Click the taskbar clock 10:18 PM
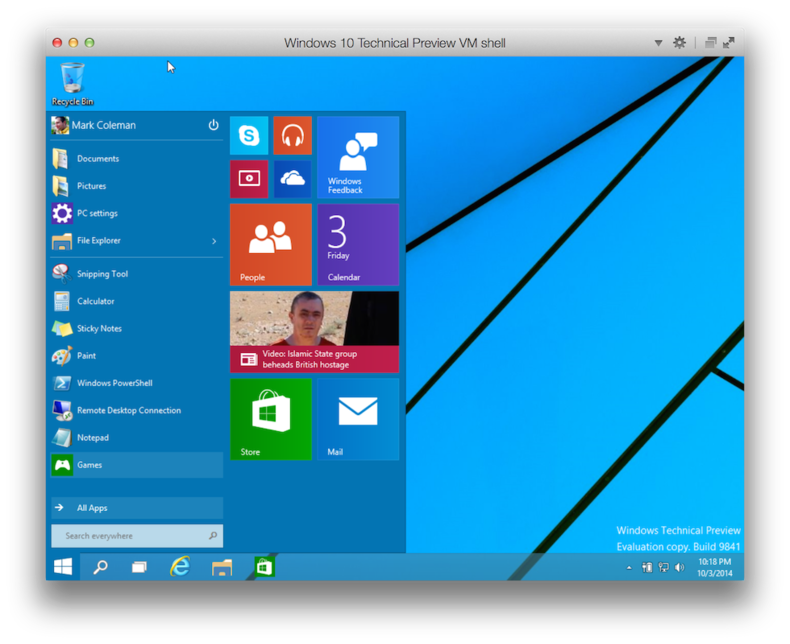 714,567
